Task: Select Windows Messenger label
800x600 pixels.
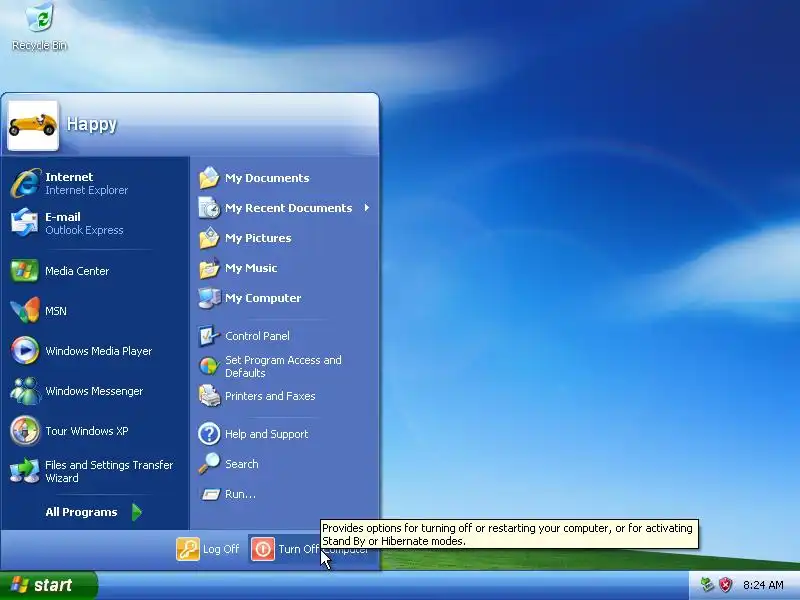Action: click(94, 391)
